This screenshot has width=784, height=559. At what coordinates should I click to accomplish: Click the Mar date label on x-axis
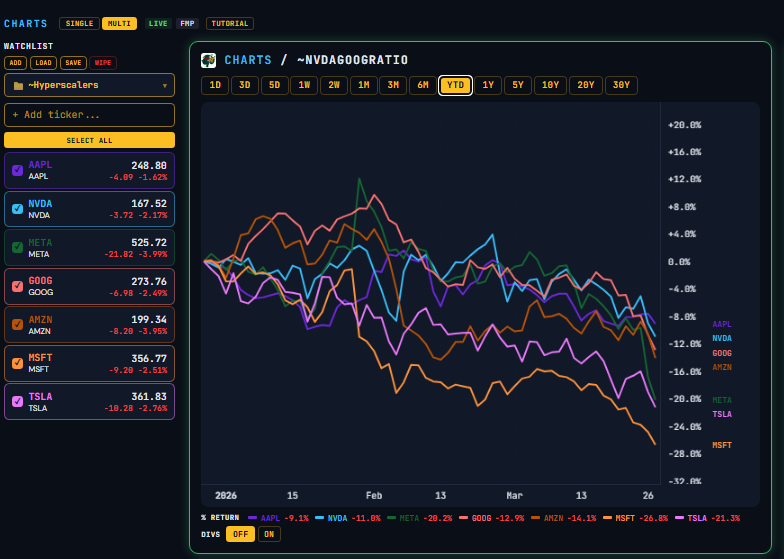[x=514, y=496]
